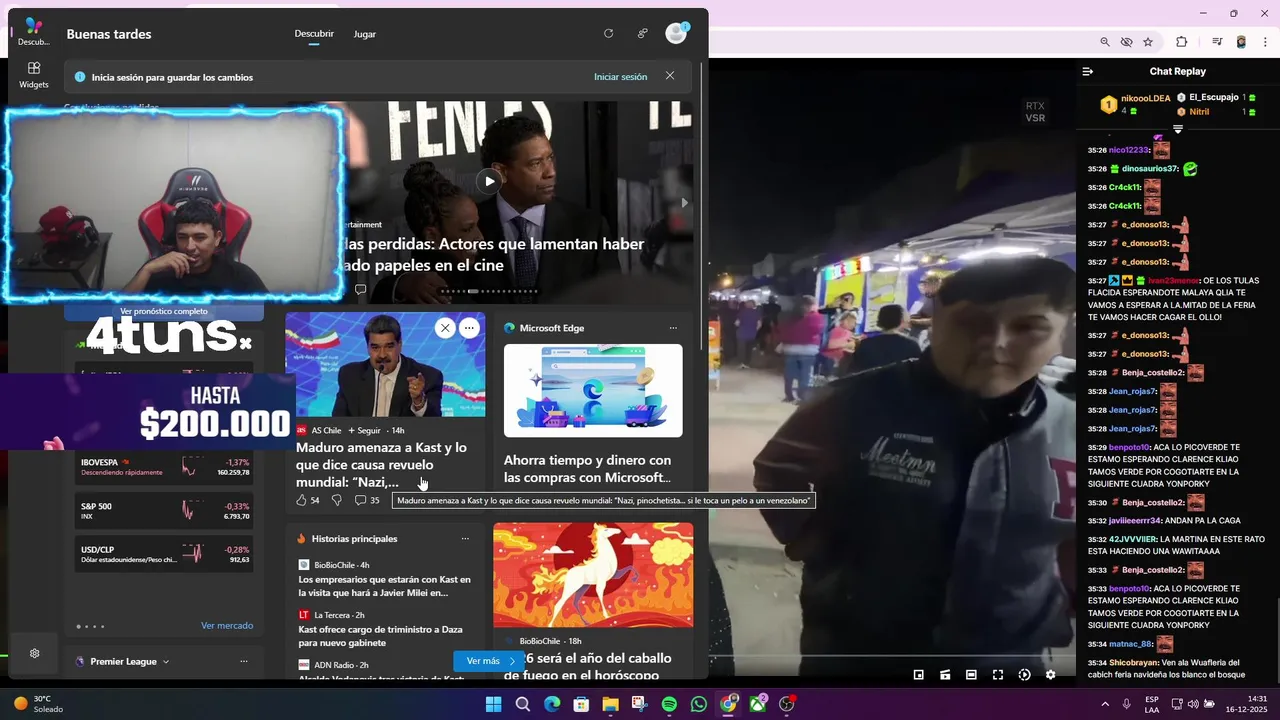This screenshot has height=720, width=1280.
Task: Open Premier League widget options menu
Action: click(x=244, y=662)
